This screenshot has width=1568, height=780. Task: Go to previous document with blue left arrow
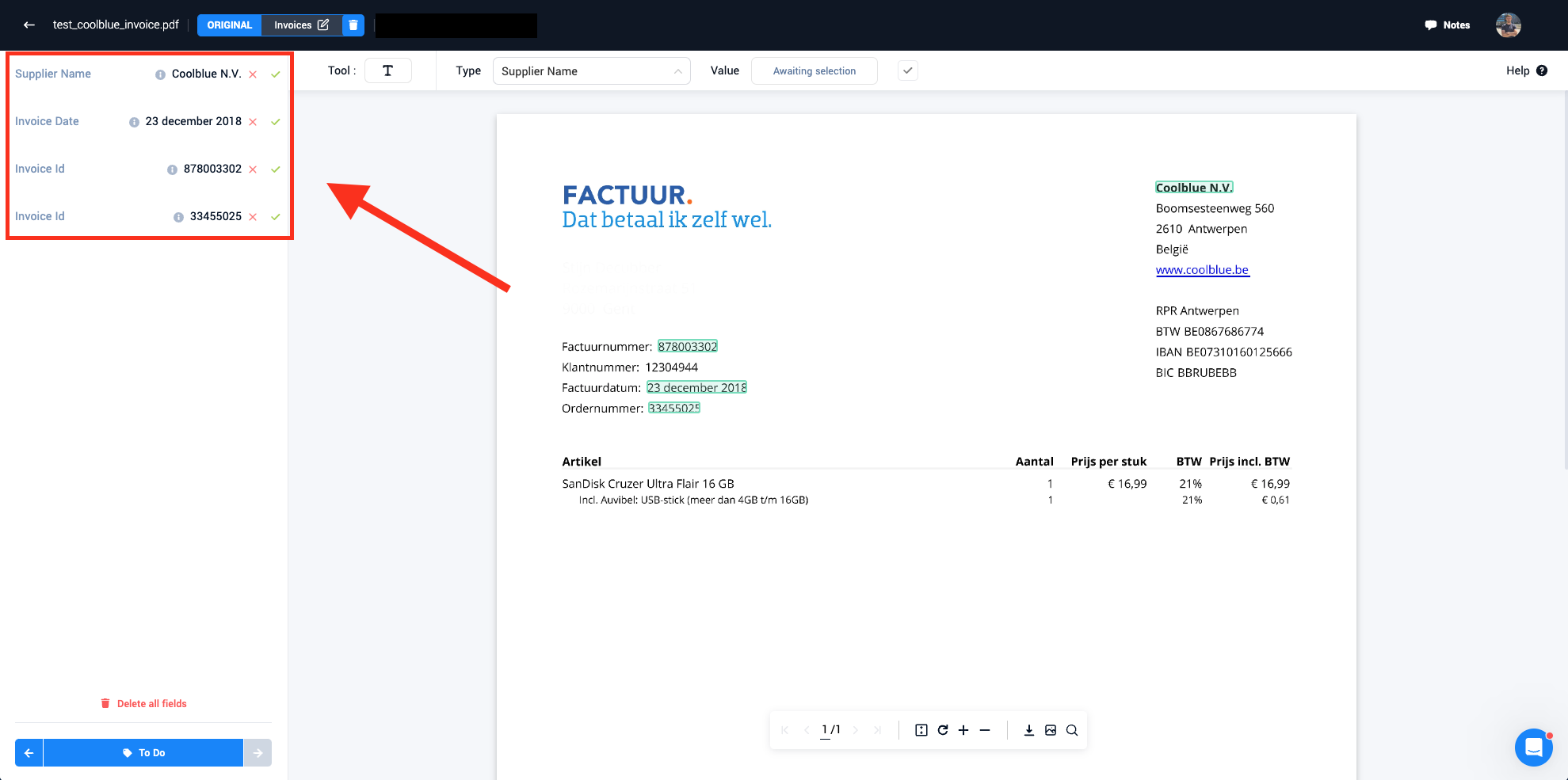pos(29,752)
